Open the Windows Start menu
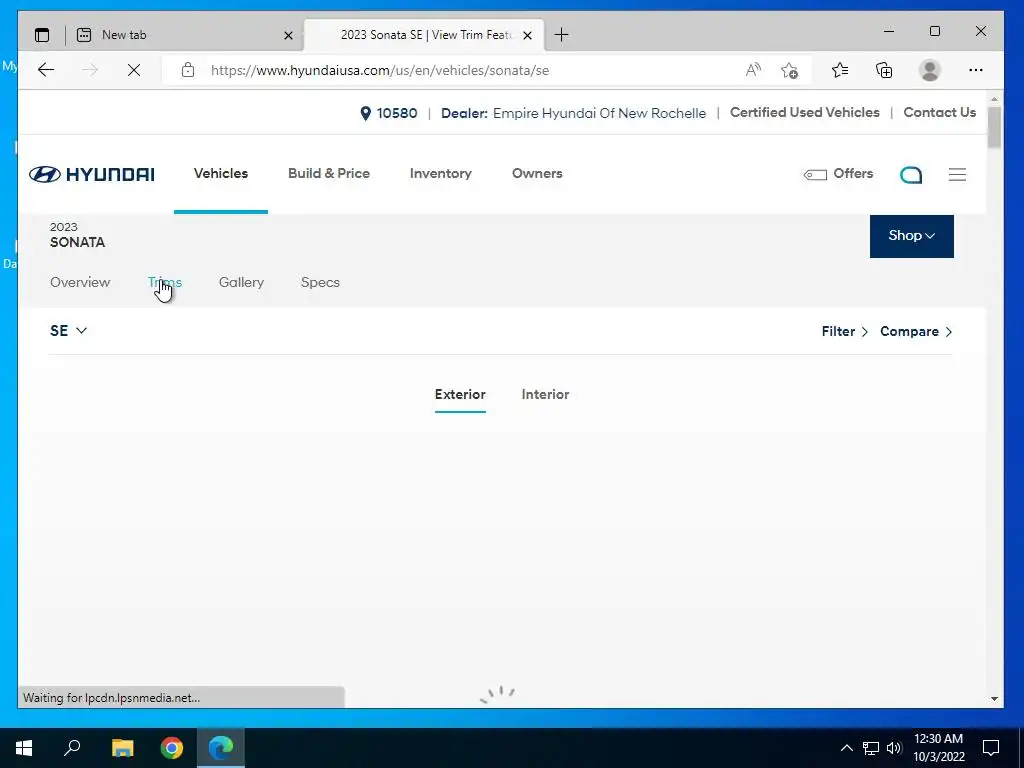This screenshot has height=768, width=1024. click(24, 748)
